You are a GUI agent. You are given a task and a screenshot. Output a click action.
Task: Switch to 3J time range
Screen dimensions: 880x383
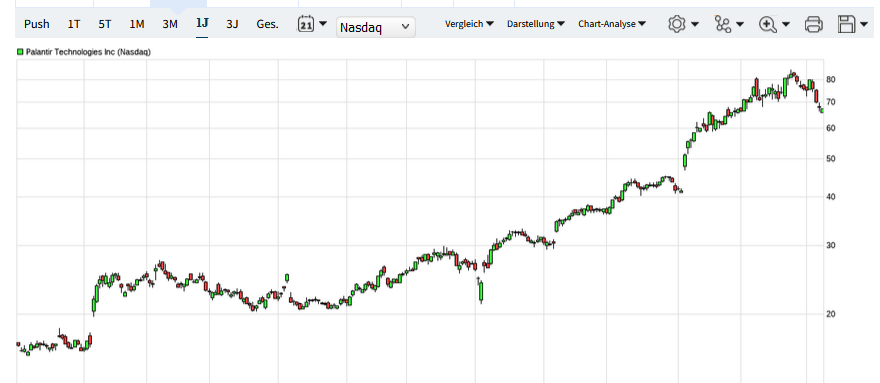(x=232, y=24)
